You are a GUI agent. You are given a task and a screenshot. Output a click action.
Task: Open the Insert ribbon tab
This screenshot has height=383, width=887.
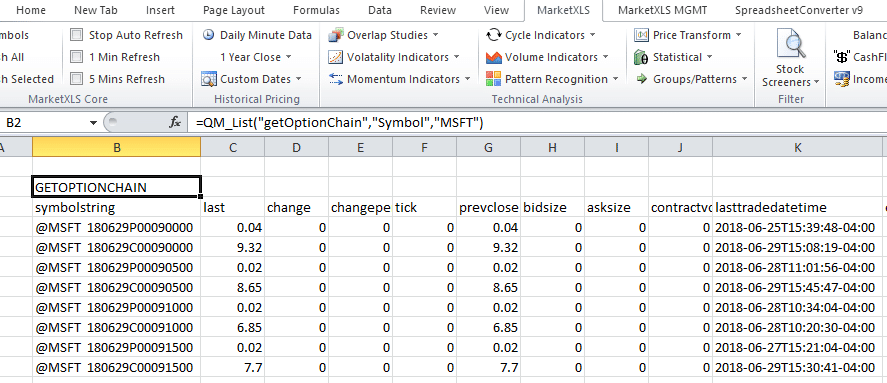pos(160,10)
